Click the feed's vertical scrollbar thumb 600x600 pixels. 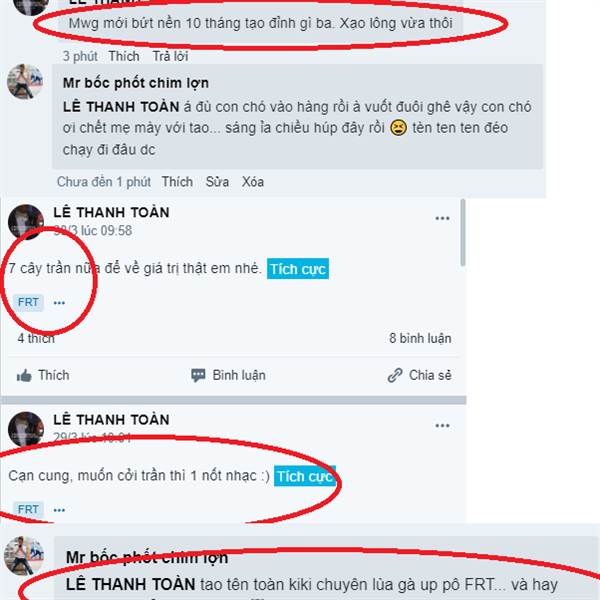[463, 232]
